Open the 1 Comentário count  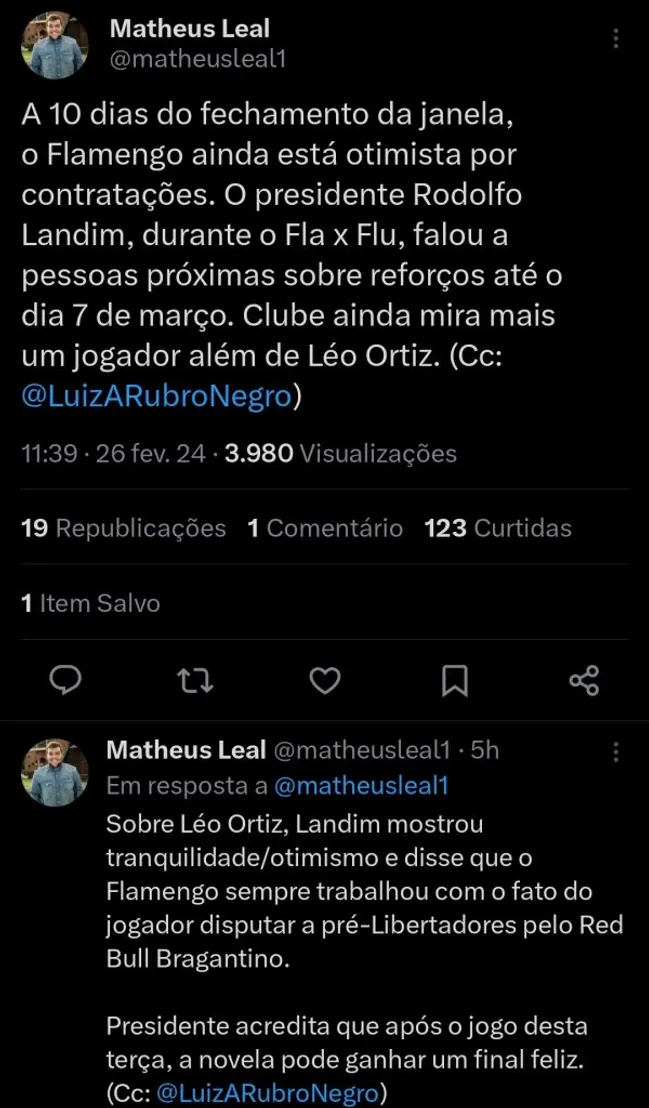[x=323, y=528]
